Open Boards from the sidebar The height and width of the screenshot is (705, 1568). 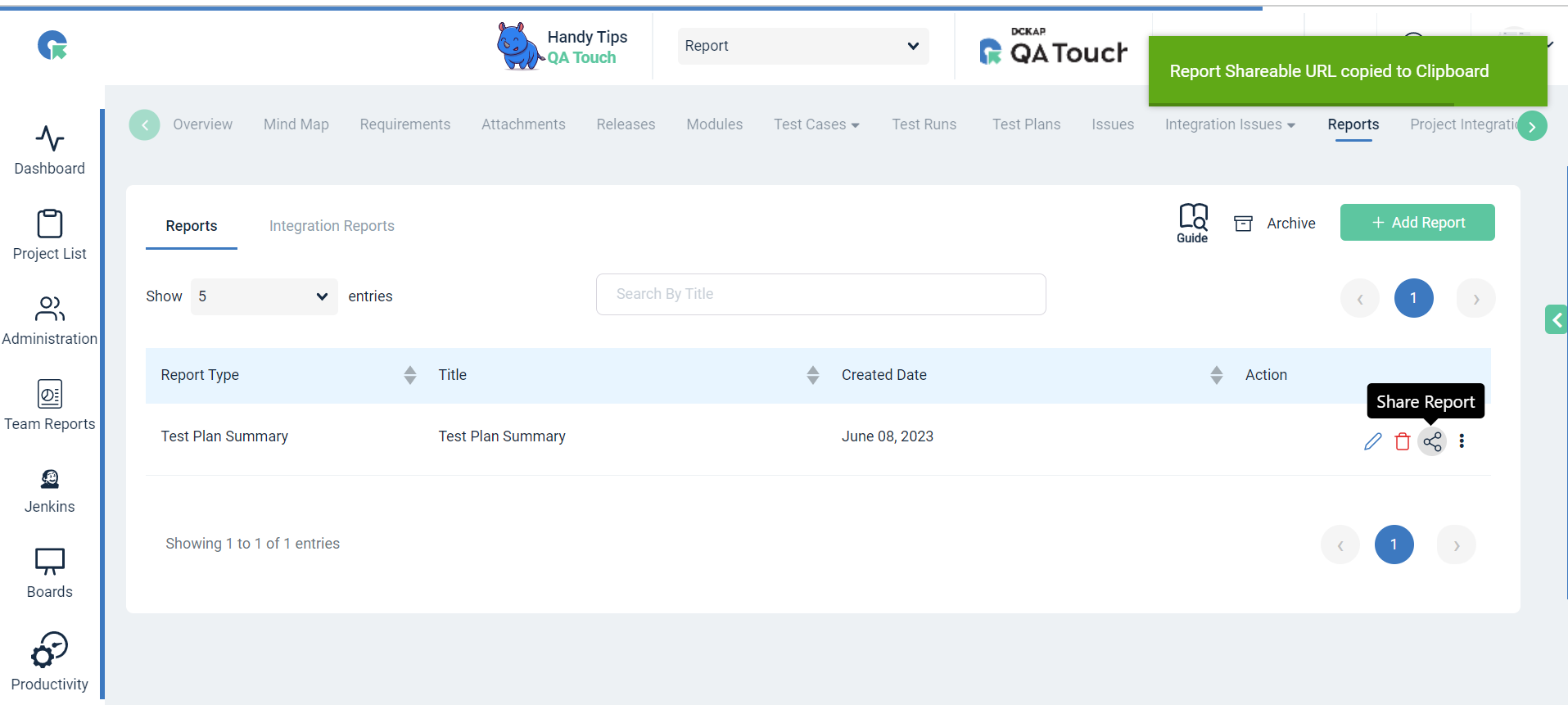49,573
